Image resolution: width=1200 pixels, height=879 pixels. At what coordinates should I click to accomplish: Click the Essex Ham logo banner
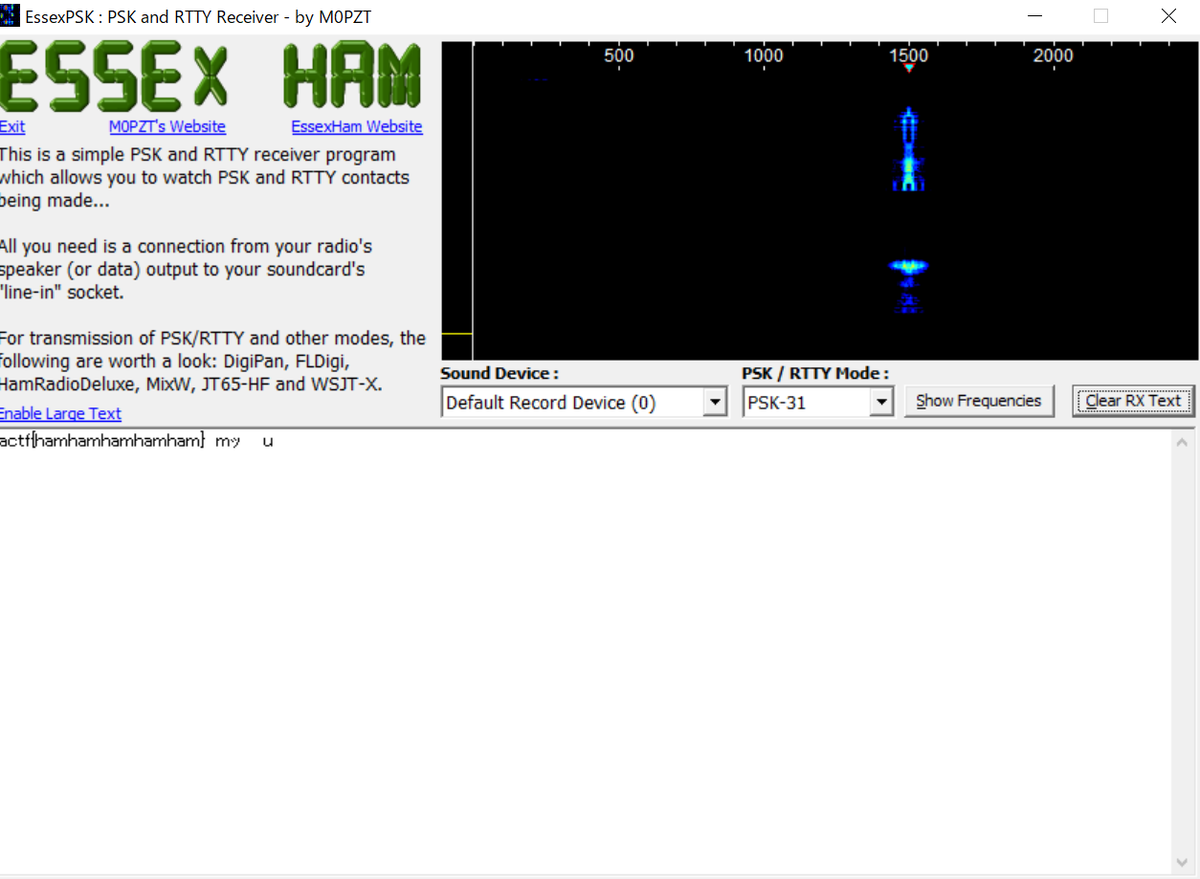click(x=211, y=78)
